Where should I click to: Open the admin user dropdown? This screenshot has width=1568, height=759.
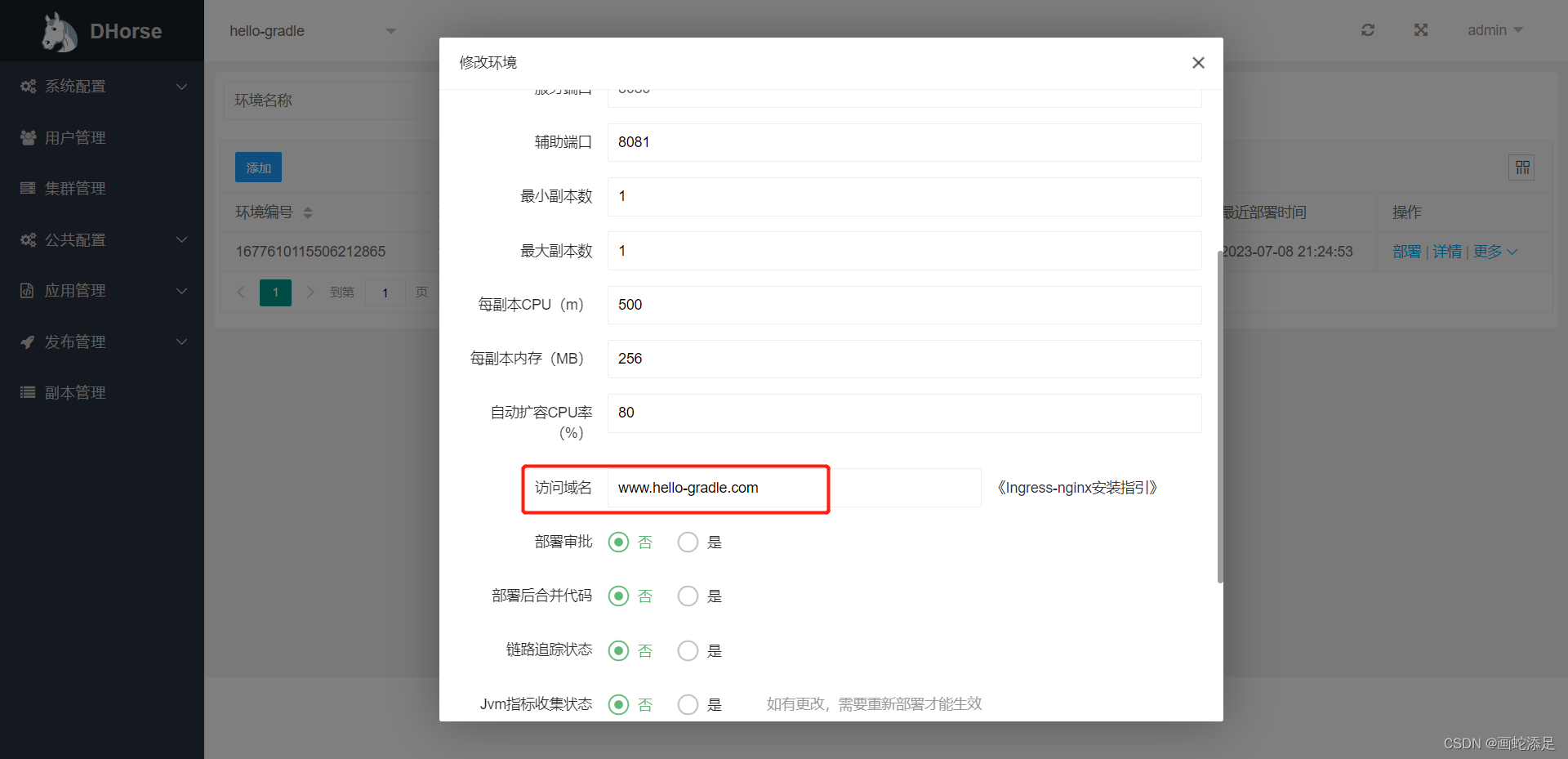coord(1494,30)
